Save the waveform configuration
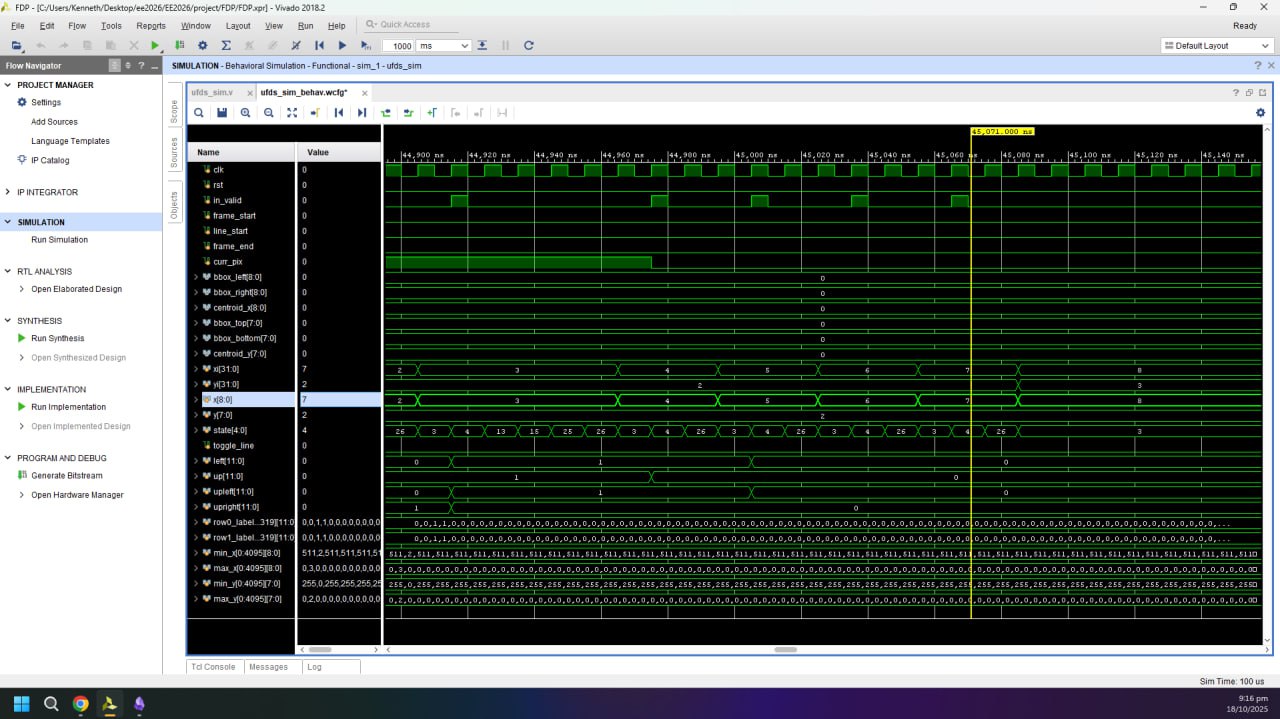The height and width of the screenshot is (719, 1280). [222, 113]
